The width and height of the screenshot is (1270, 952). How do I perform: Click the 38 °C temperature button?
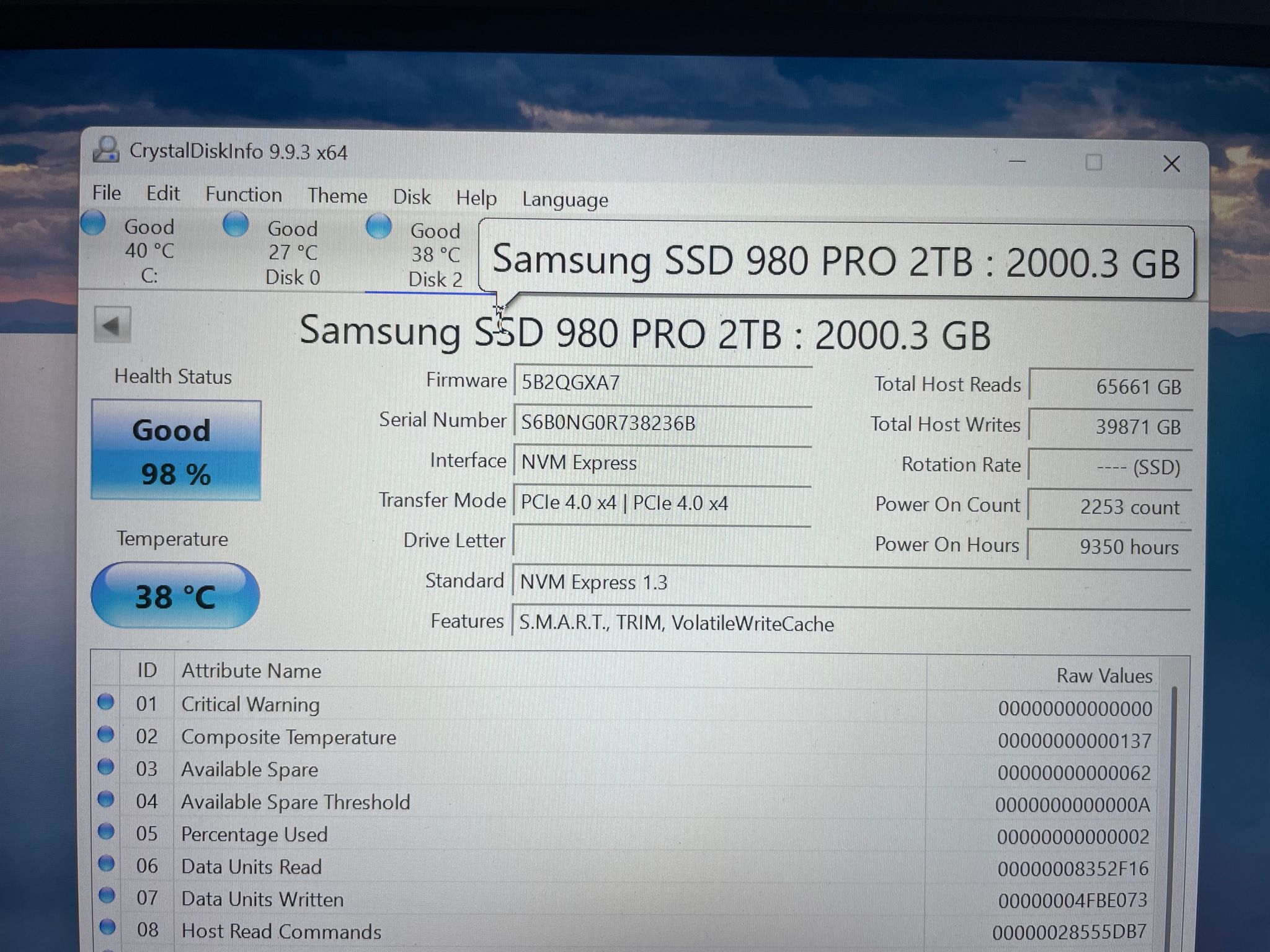[x=175, y=596]
